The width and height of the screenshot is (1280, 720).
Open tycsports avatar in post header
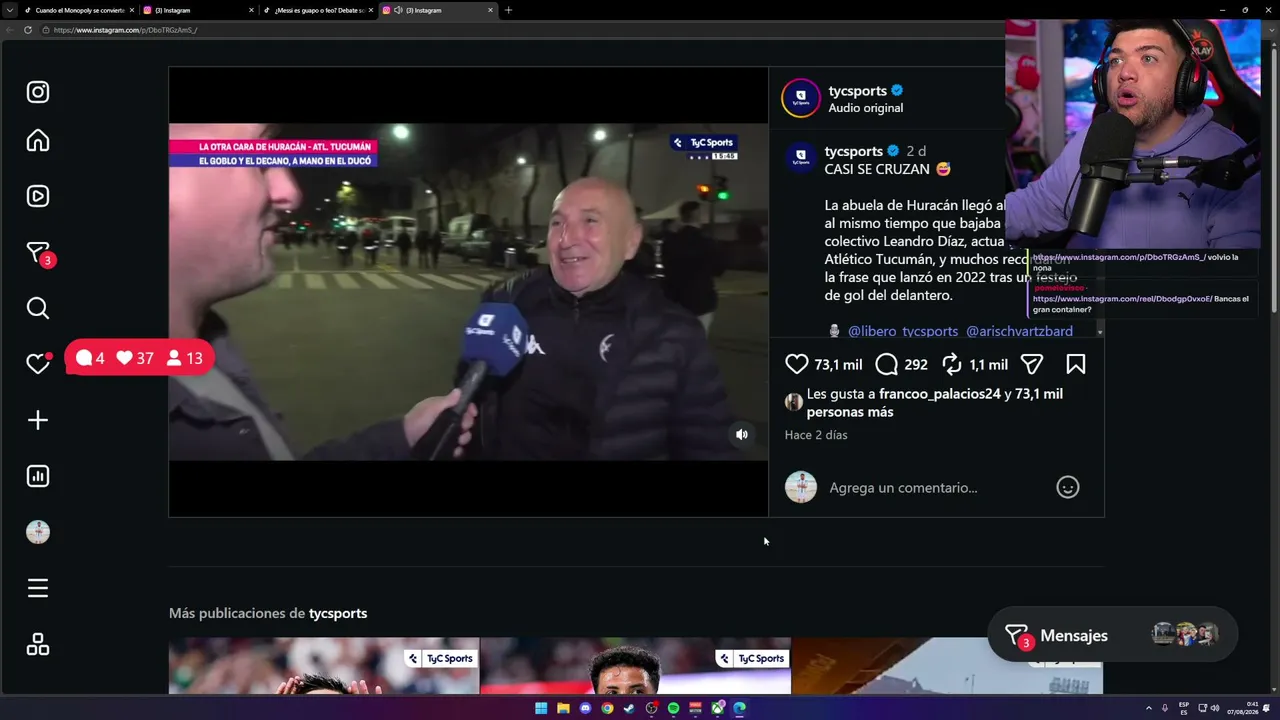pos(800,98)
